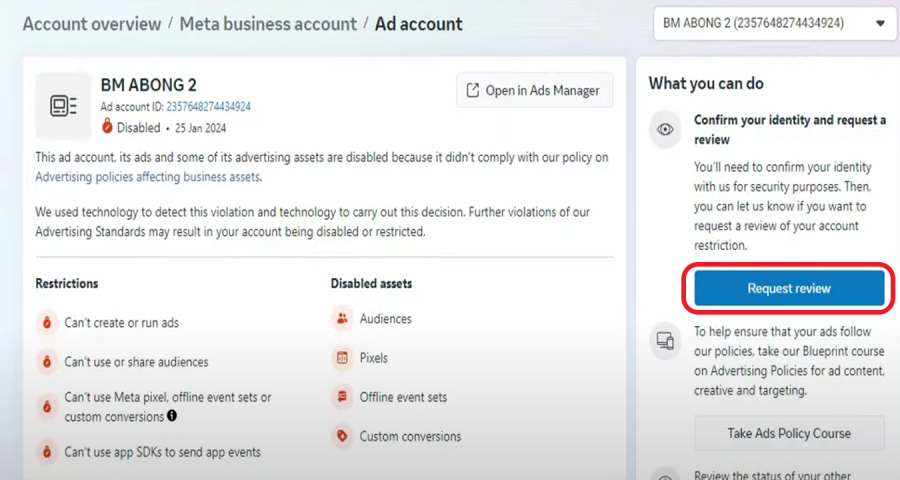This screenshot has height=480, width=900.
Task: Click the info icon after custom conversions
Action: pos(172,415)
